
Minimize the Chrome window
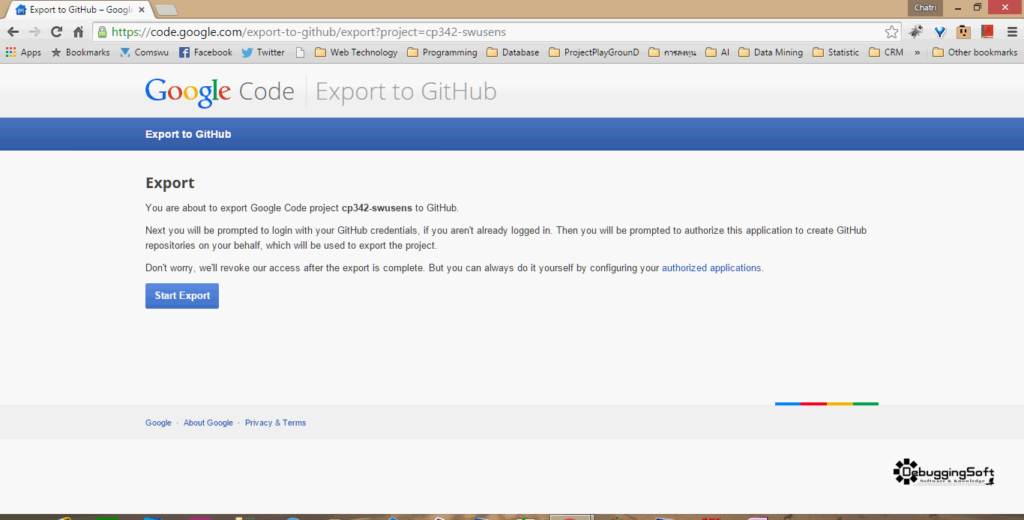click(957, 8)
